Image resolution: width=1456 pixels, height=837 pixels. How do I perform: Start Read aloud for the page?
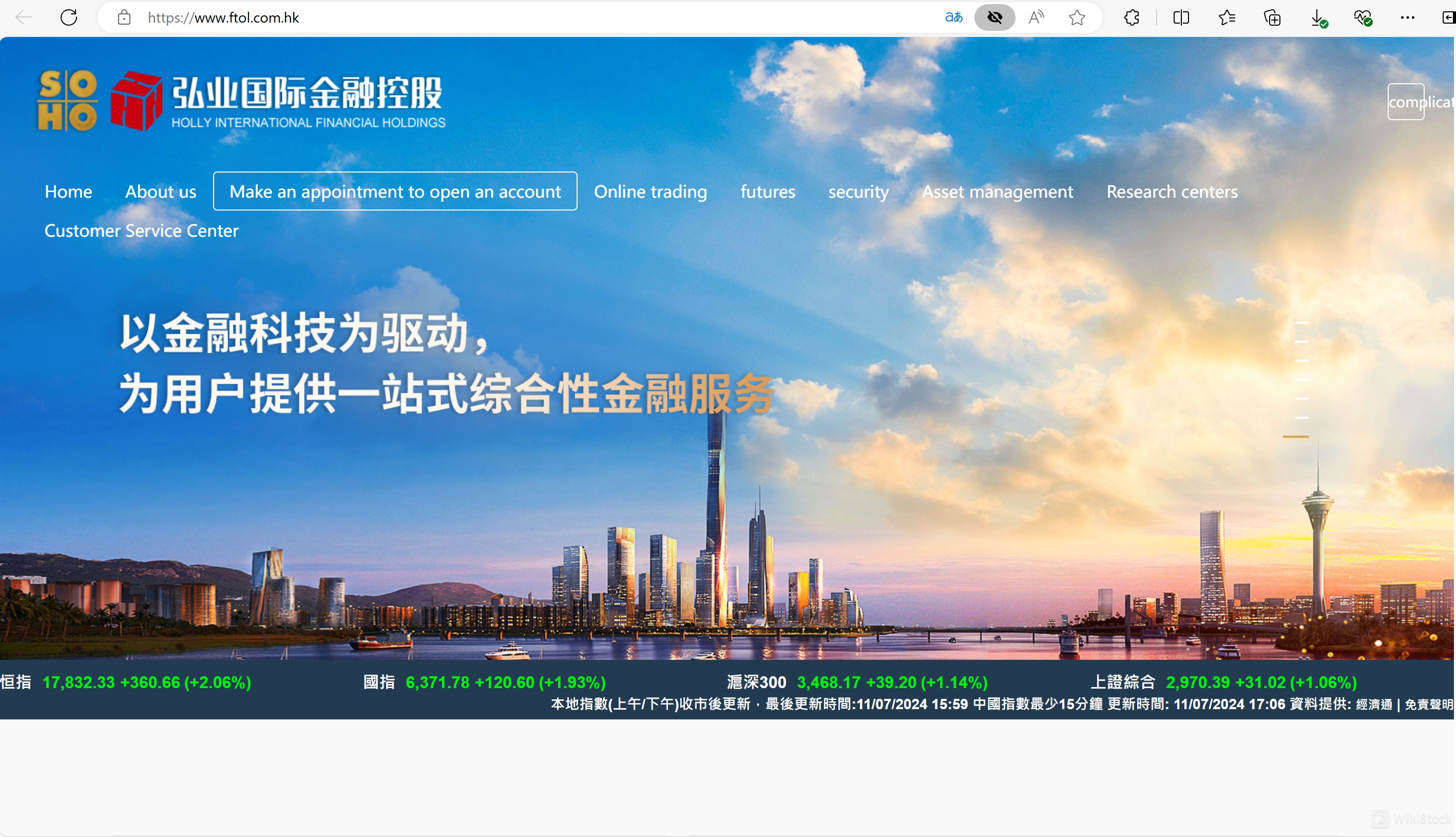(1036, 17)
